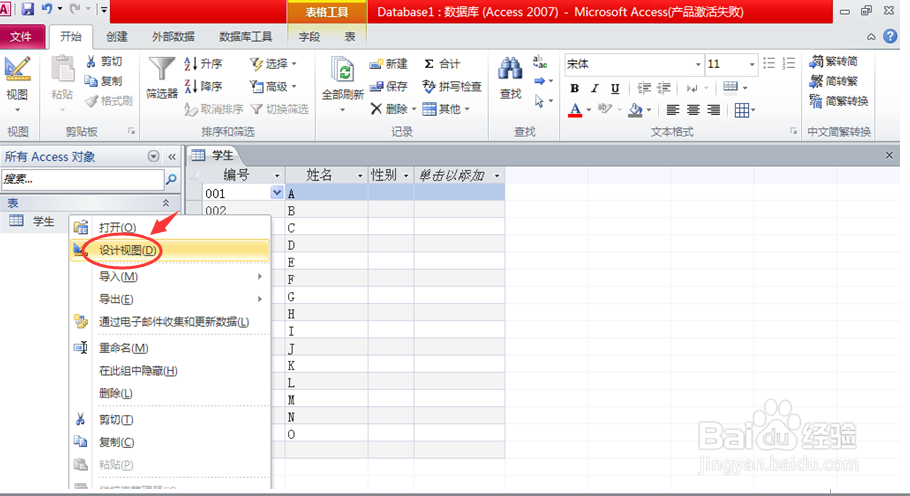Screen dimensions: 910x496
Task: Open Simplified-Traditional conversion (简繁转换)
Action: click(x=839, y=101)
